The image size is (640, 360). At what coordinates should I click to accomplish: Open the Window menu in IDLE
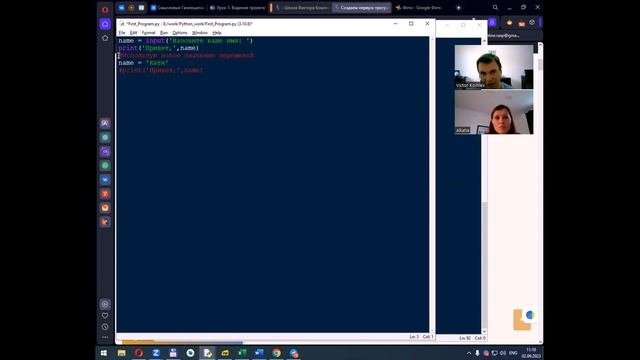[200, 33]
